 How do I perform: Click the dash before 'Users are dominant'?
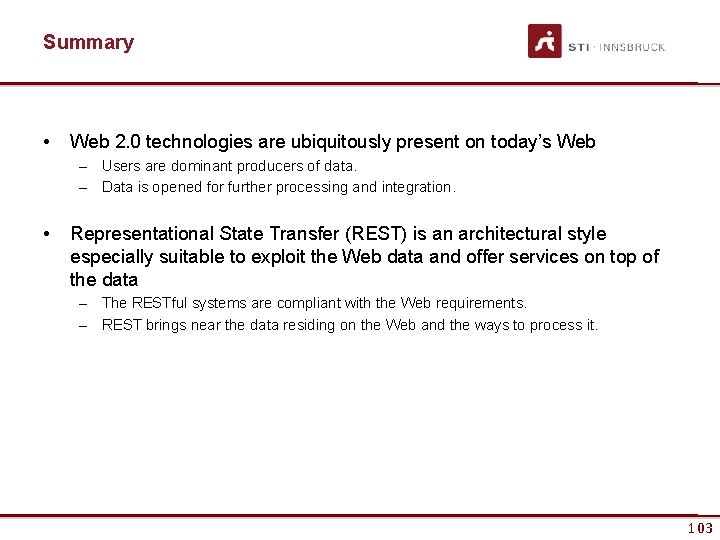[86, 166]
